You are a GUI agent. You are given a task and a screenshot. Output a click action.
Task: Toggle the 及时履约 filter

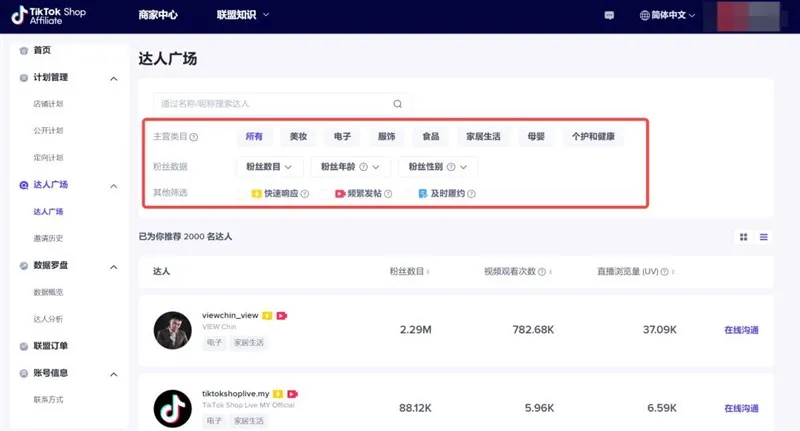coord(446,193)
